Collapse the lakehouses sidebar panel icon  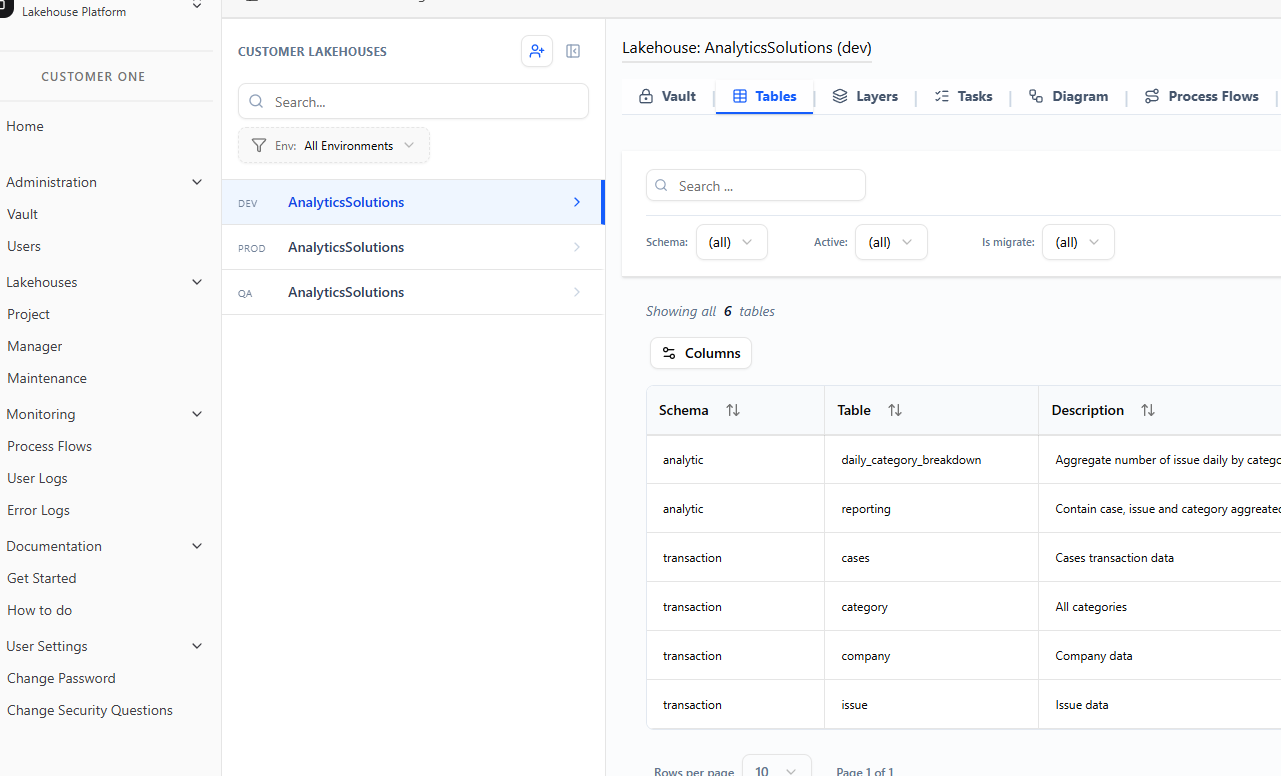pyautogui.click(x=572, y=51)
